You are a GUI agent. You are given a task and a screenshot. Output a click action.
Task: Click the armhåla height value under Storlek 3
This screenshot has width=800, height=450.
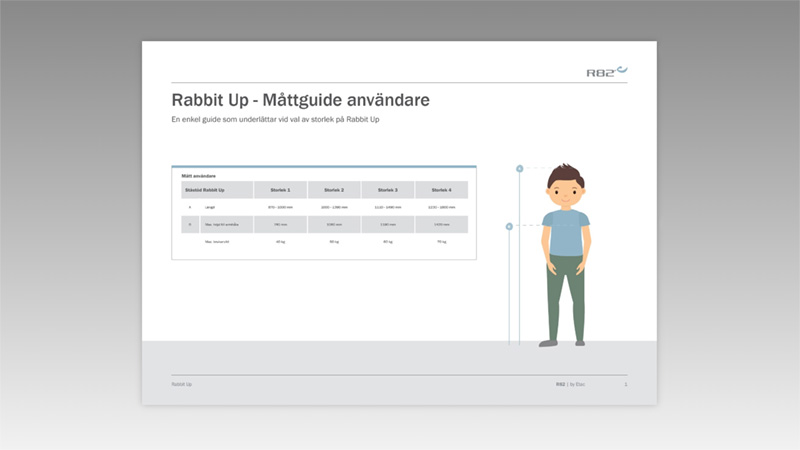pos(388,224)
